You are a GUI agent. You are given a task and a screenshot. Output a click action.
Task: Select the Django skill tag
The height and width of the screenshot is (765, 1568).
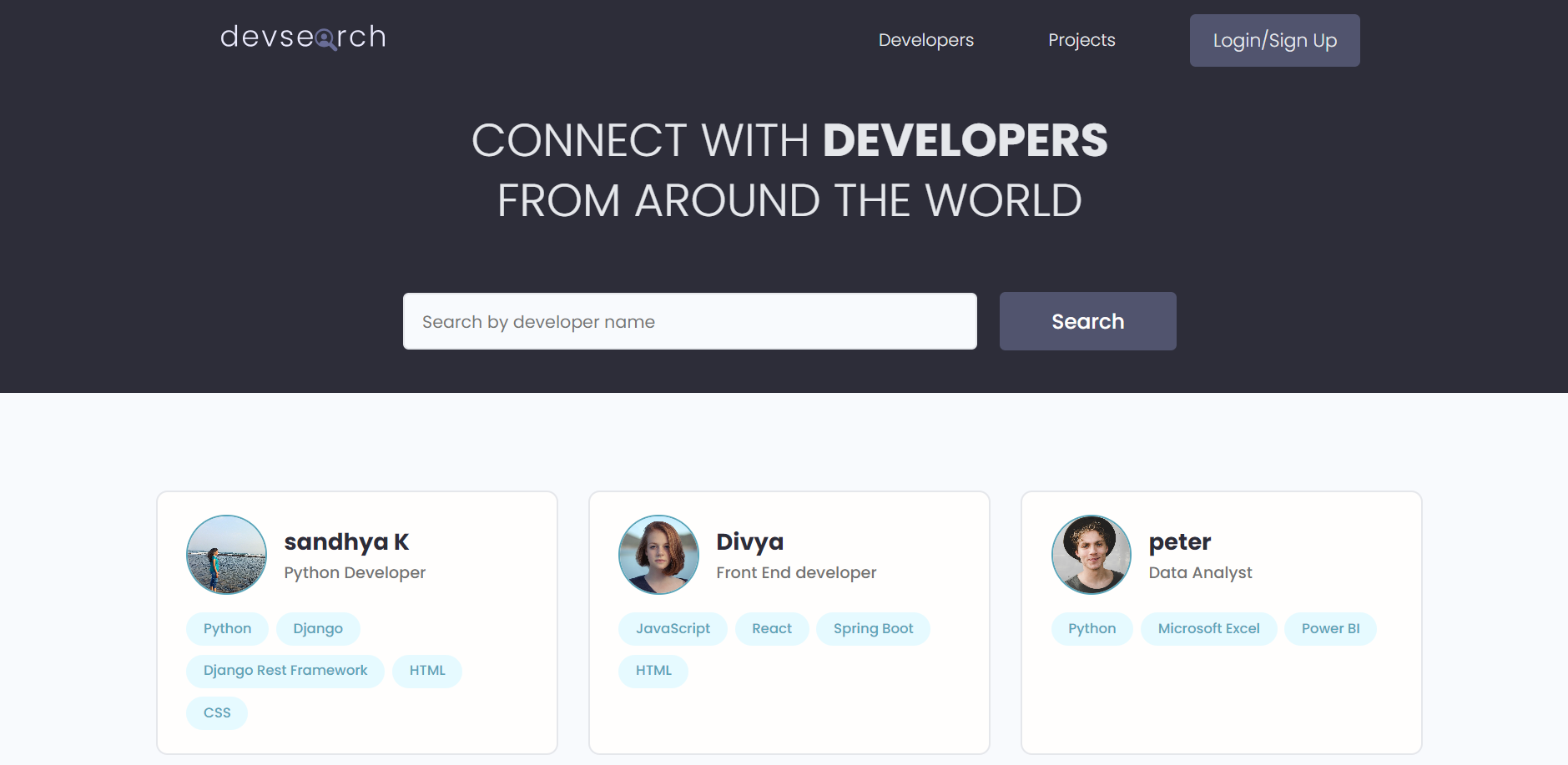pyautogui.click(x=318, y=628)
